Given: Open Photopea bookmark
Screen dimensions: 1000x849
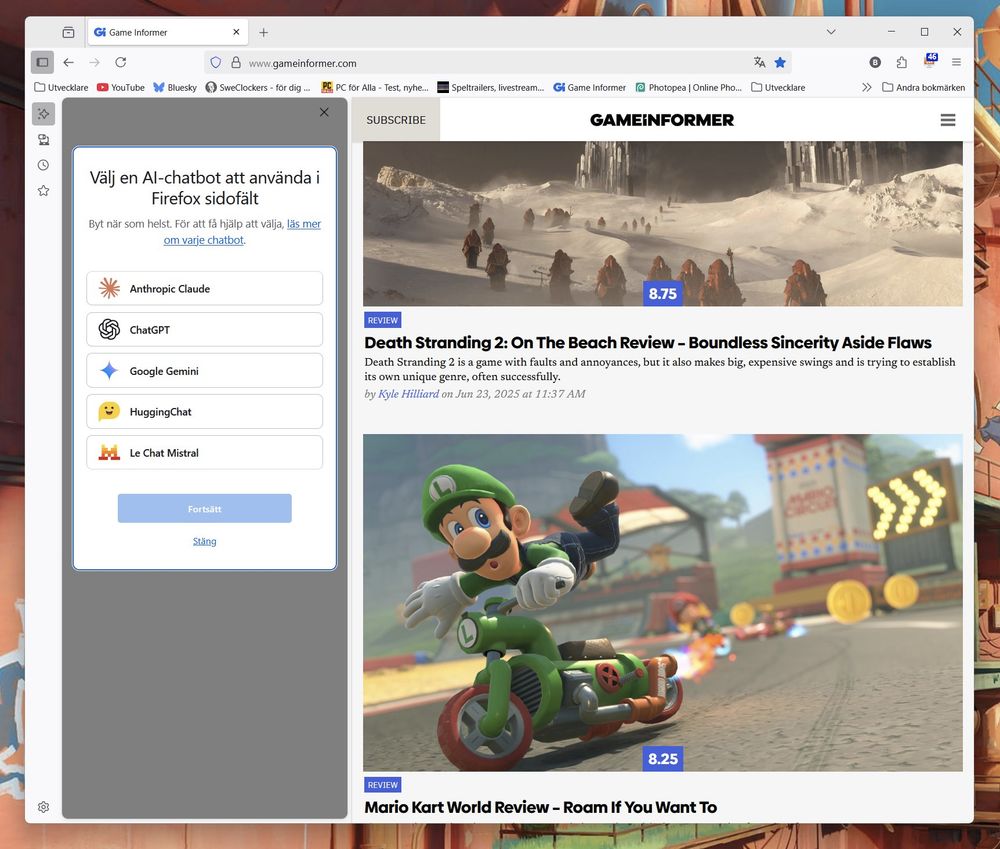Looking at the screenshot, I should click(689, 87).
